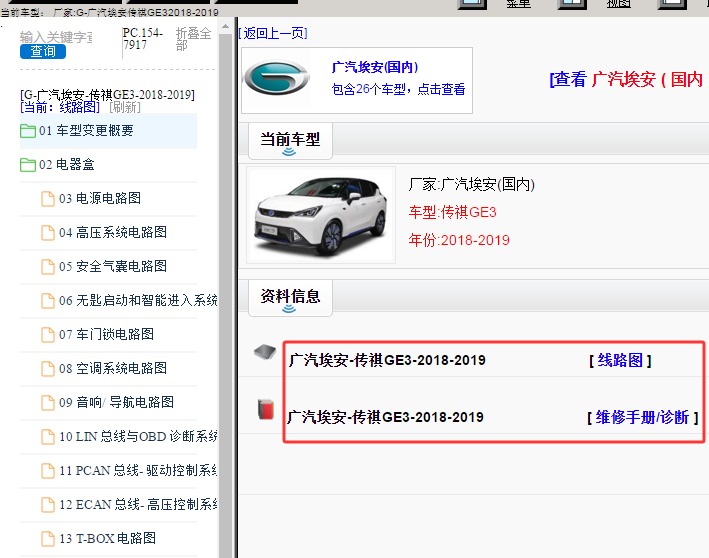Viewport: 709px width, 558px height.
Task: Click document icon of 08 空调系统电路图
Action: click(48, 369)
